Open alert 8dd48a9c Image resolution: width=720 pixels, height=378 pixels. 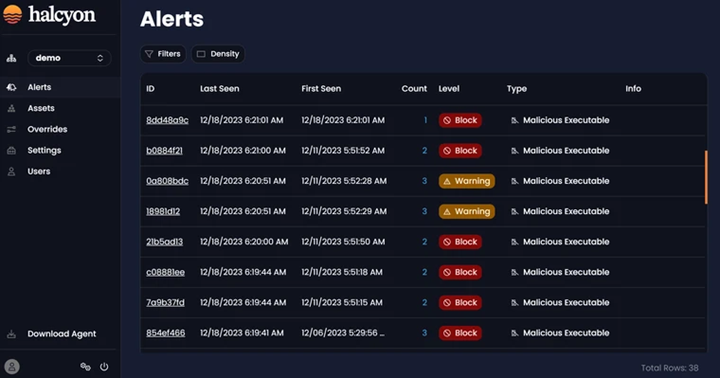tap(167, 120)
